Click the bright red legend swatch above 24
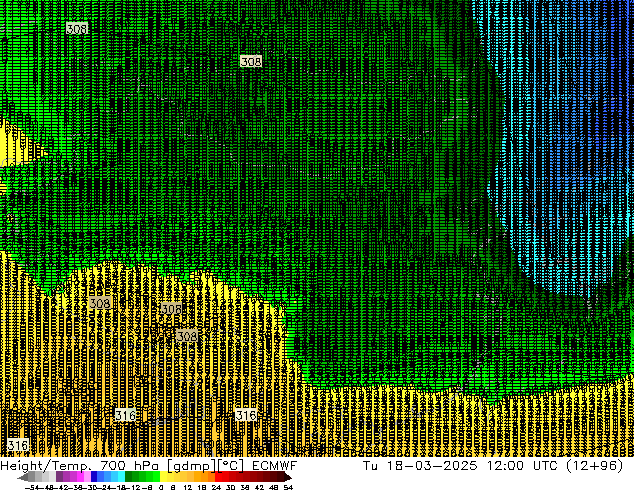 tap(218, 478)
